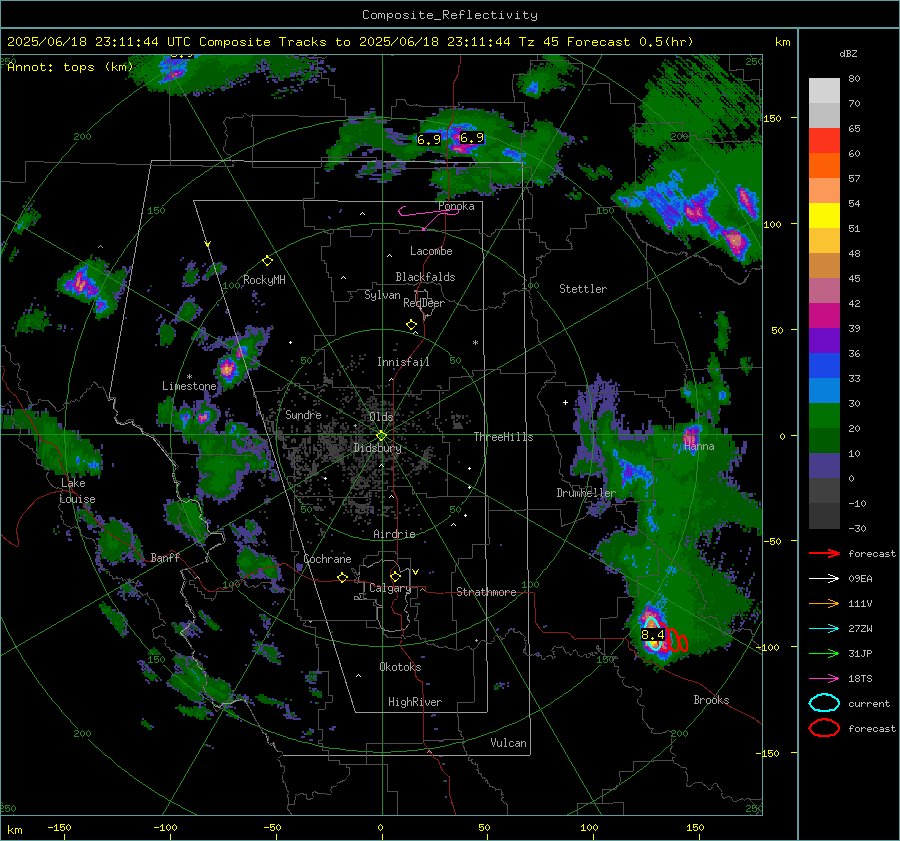Pick the magenta swatch between 42 and 39

[x=824, y=316]
